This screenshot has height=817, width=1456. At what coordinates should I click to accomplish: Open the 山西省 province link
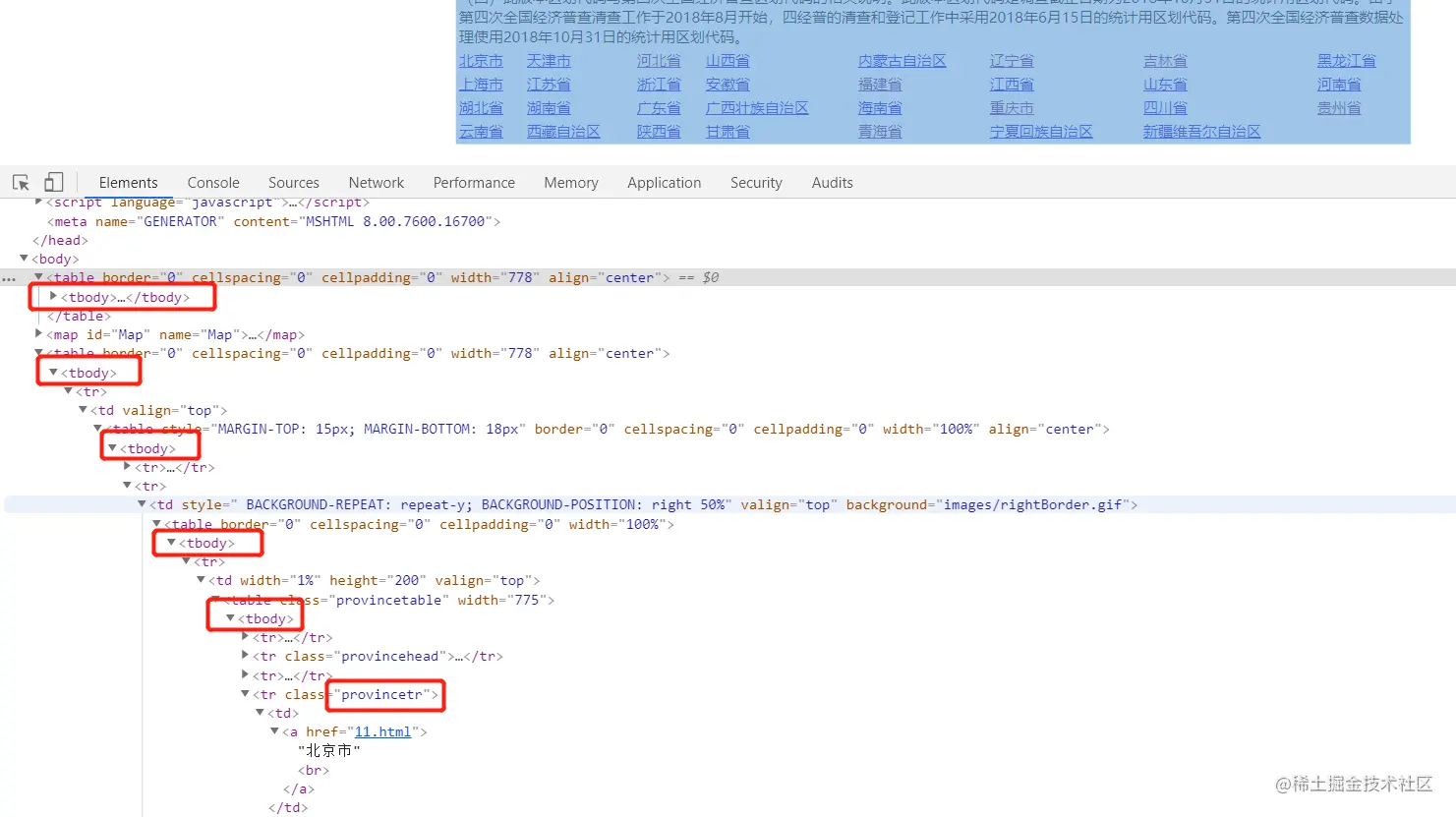point(728,61)
